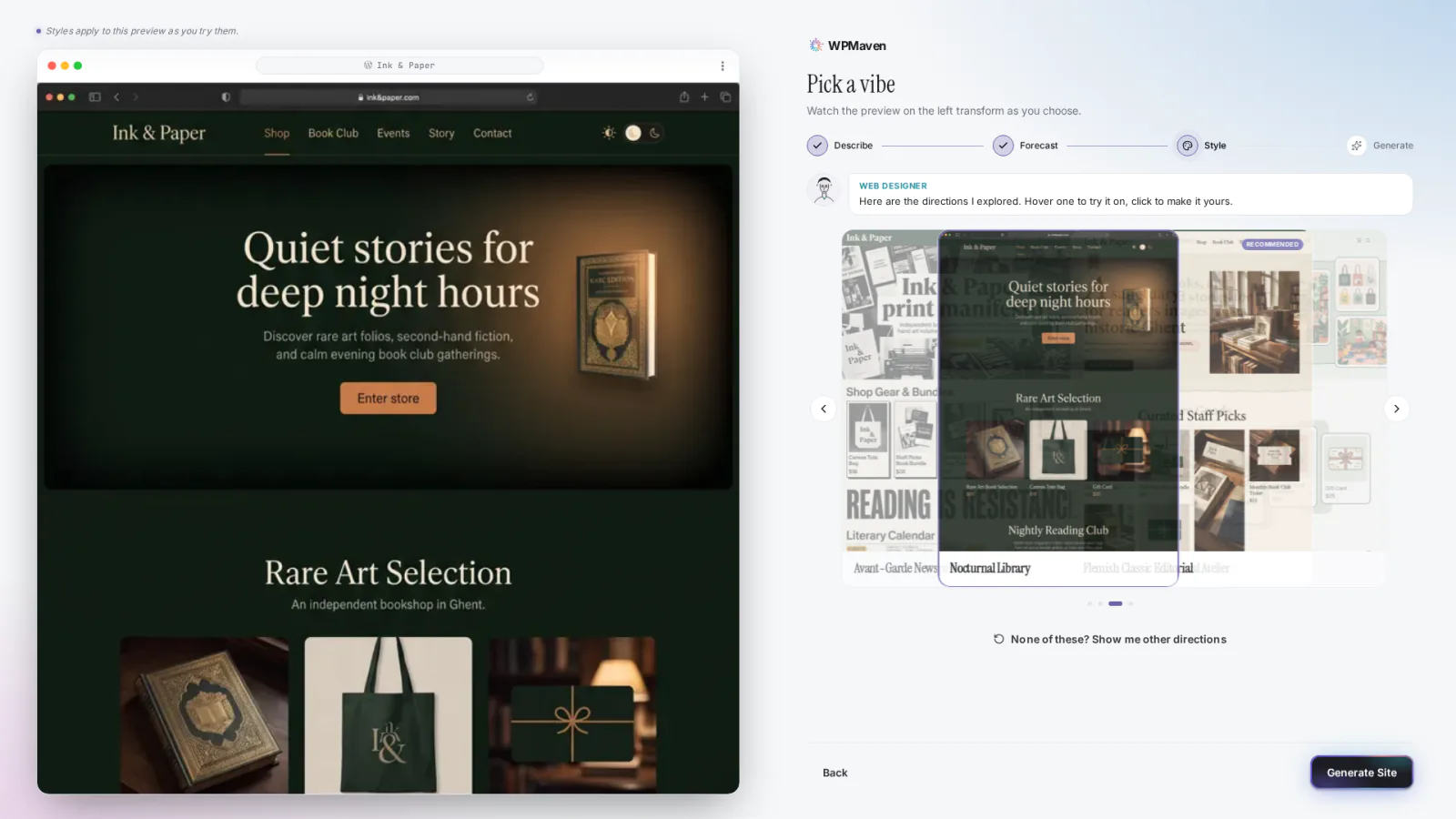1456x819 pixels.
Task: Click the Enter store button
Action: (x=389, y=399)
